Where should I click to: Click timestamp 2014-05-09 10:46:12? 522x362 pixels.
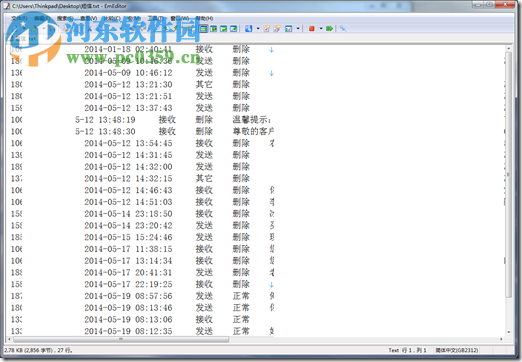tap(128, 73)
